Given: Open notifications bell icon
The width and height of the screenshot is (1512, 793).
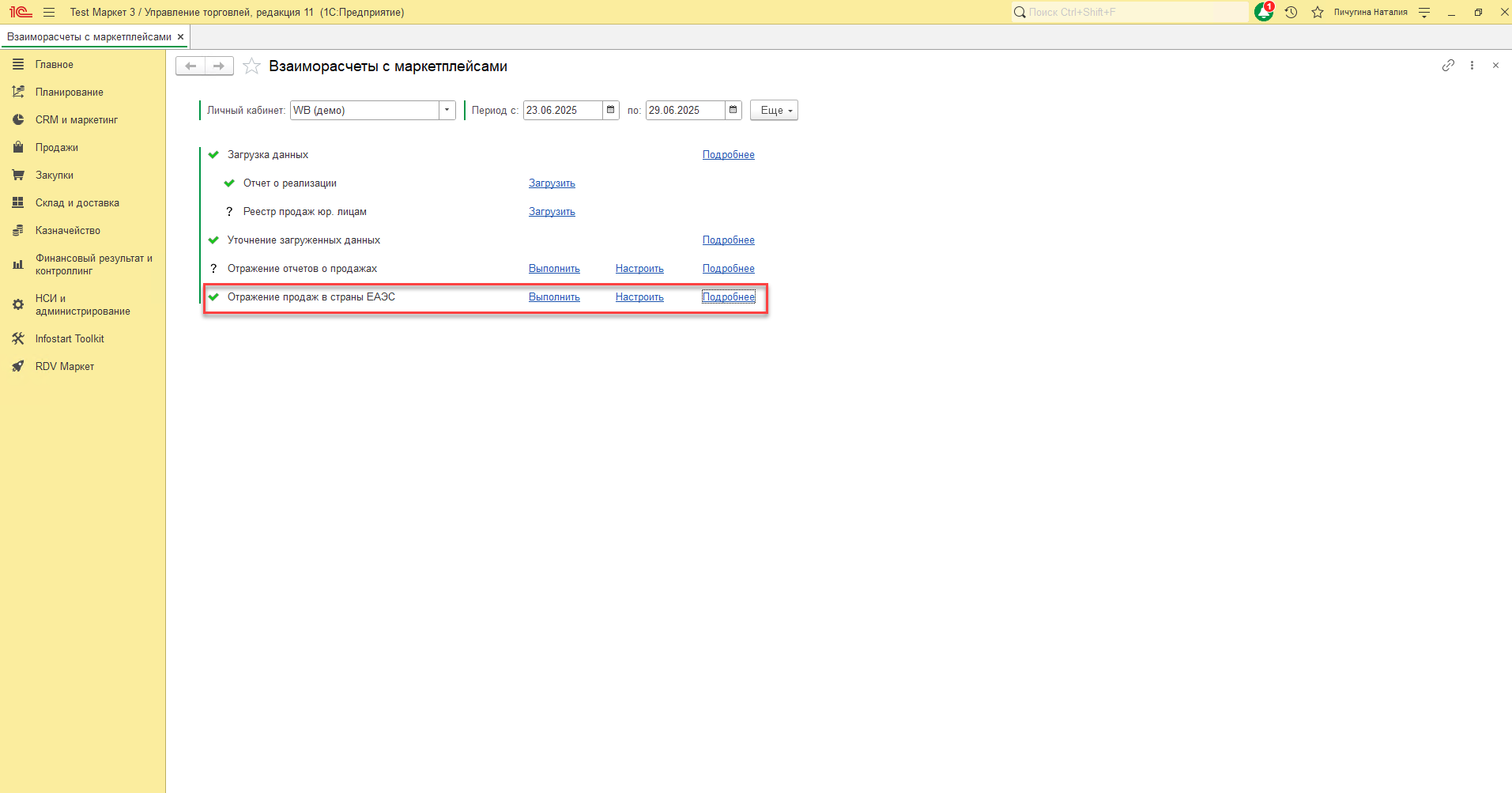Looking at the screenshot, I should pyautogui.click(x=1264, y=12).
